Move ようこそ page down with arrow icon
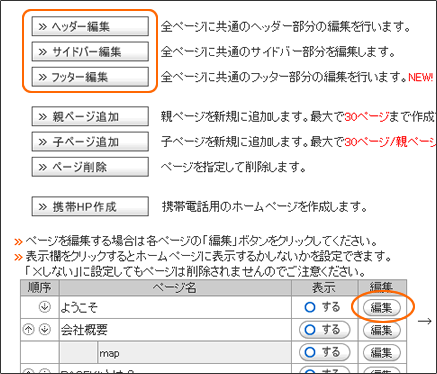The height and width of the screenshot is (374, 437). [x=45, y=307]
